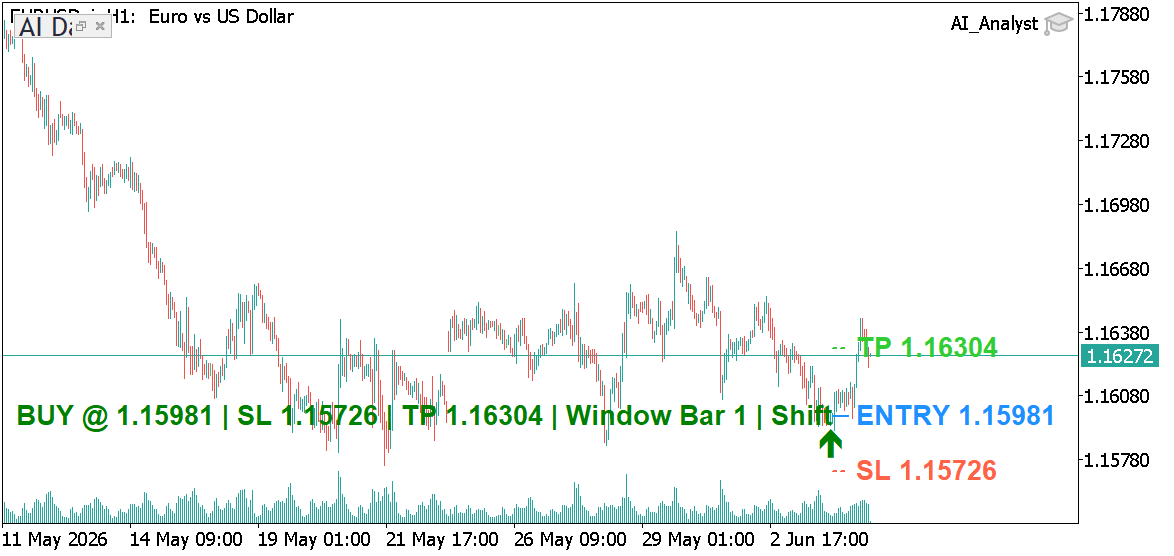Click the 11 May 2026 date label
The image size is (1174, 556).
(x=55, y=540)
